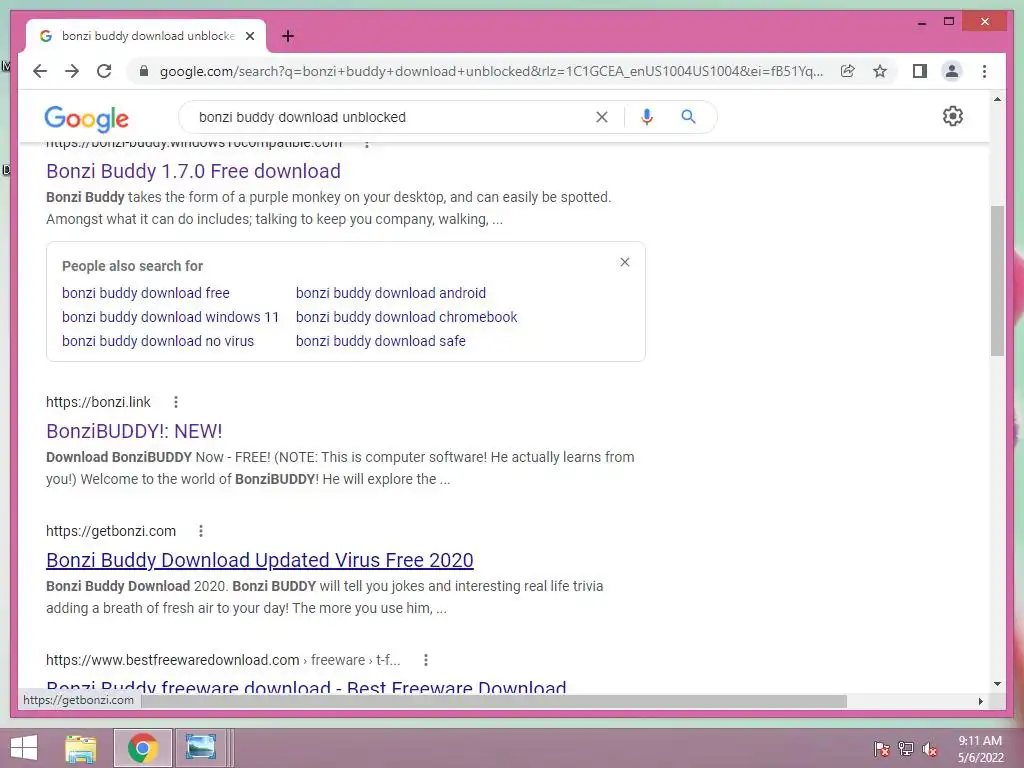Click the Chrome address bar URL
The width and height of the screenshot is (1024, 768).
(x=491, y=71)
